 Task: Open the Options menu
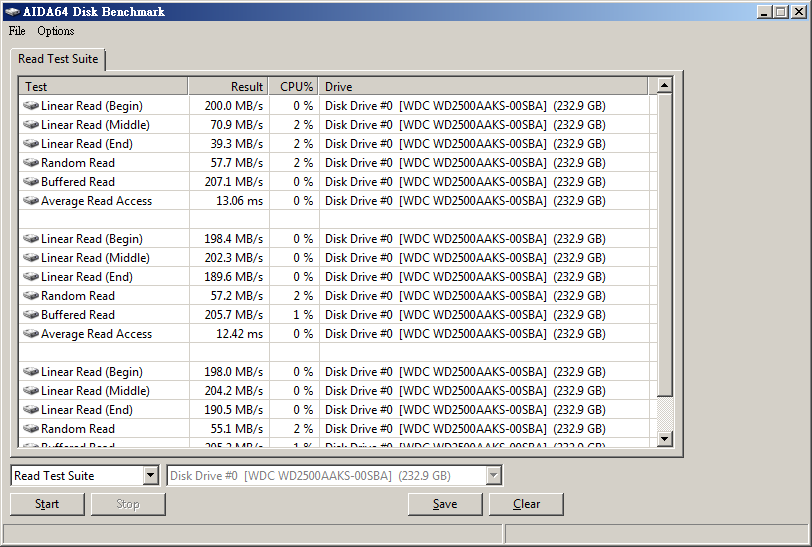click(x=55, y=31)
